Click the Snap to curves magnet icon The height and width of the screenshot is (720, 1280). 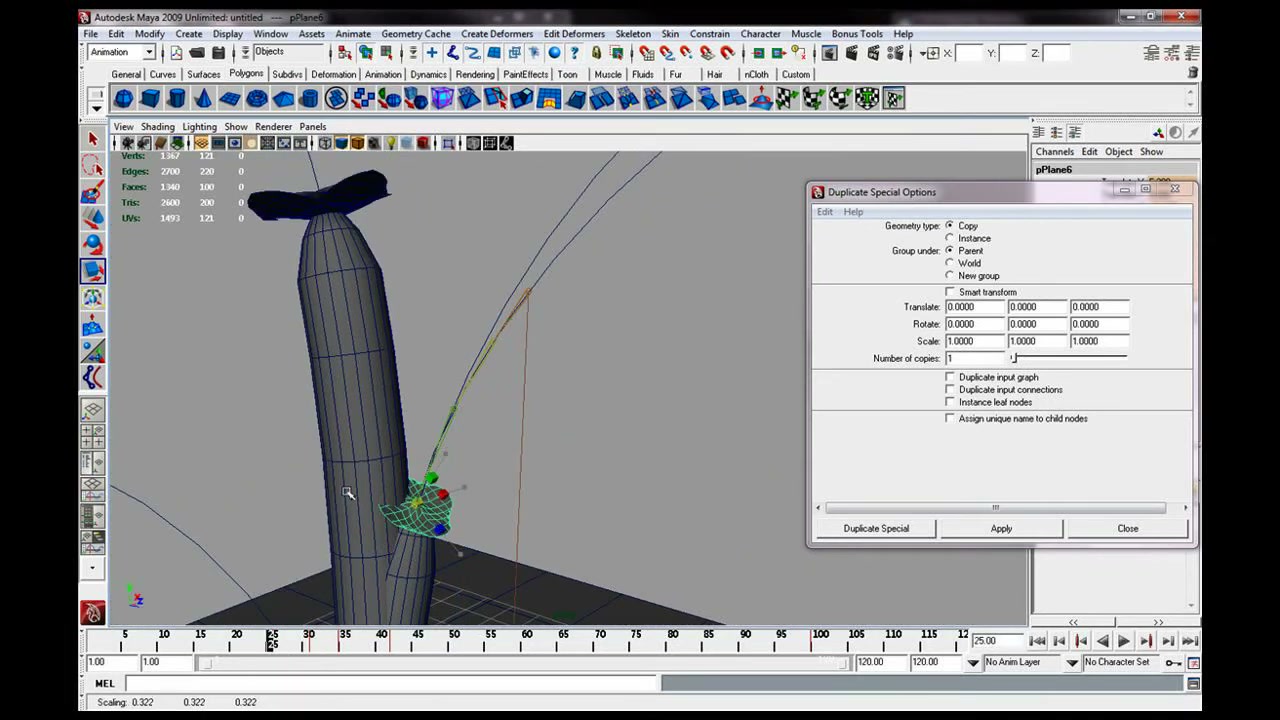666,53
